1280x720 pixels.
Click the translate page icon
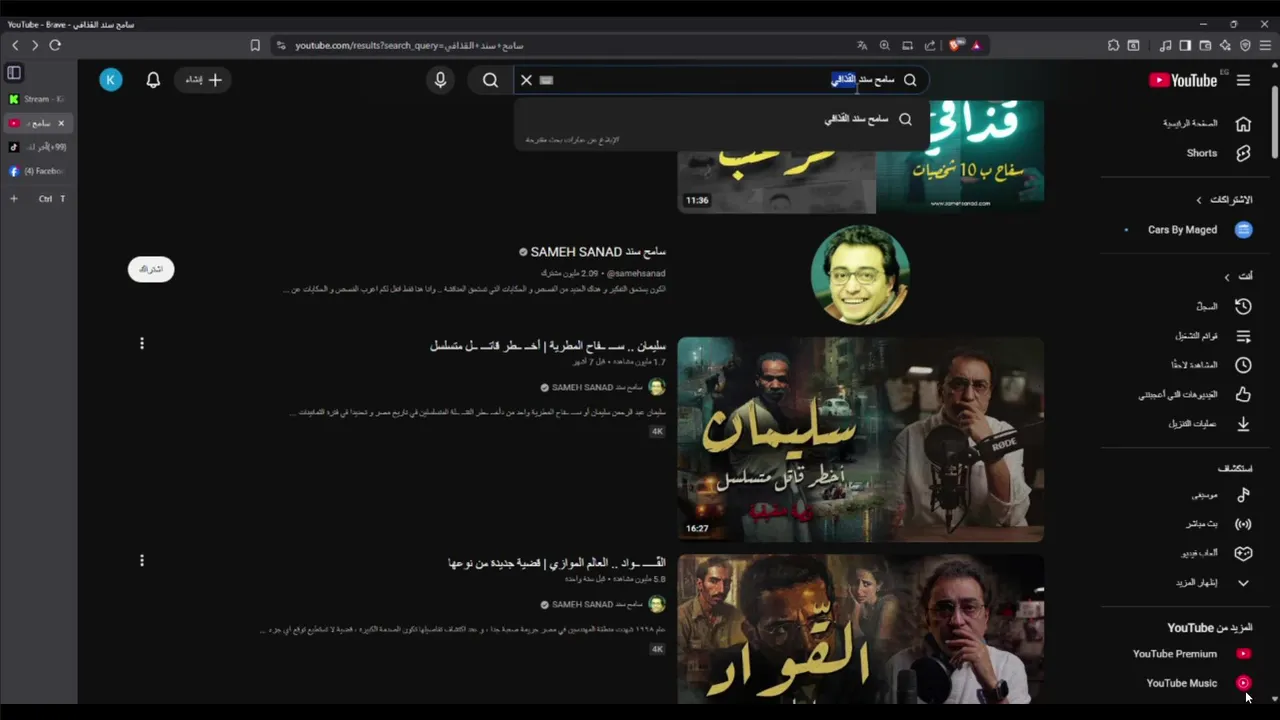tap(862, 45)
